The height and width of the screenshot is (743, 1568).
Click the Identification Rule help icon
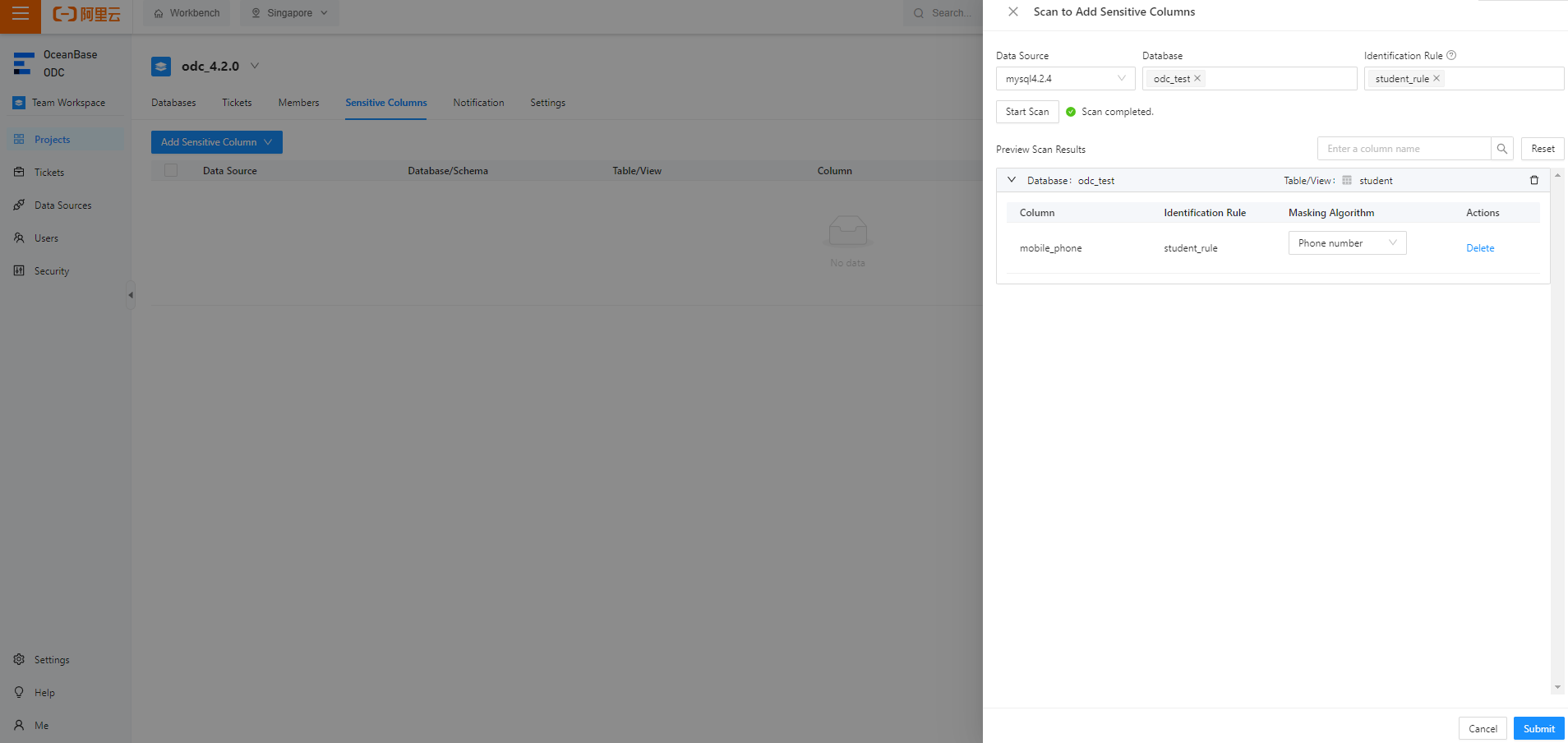pyautogui.click(x=1451, y=55)
